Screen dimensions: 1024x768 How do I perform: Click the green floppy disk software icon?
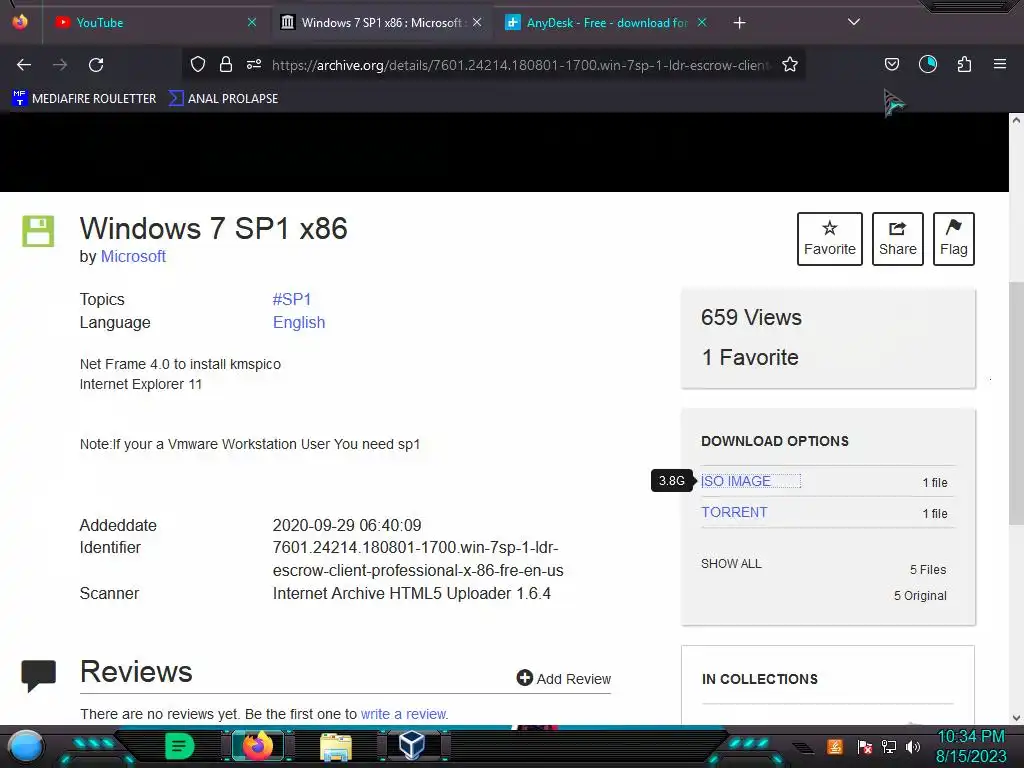pyautogui.click(x=38, y=231)
